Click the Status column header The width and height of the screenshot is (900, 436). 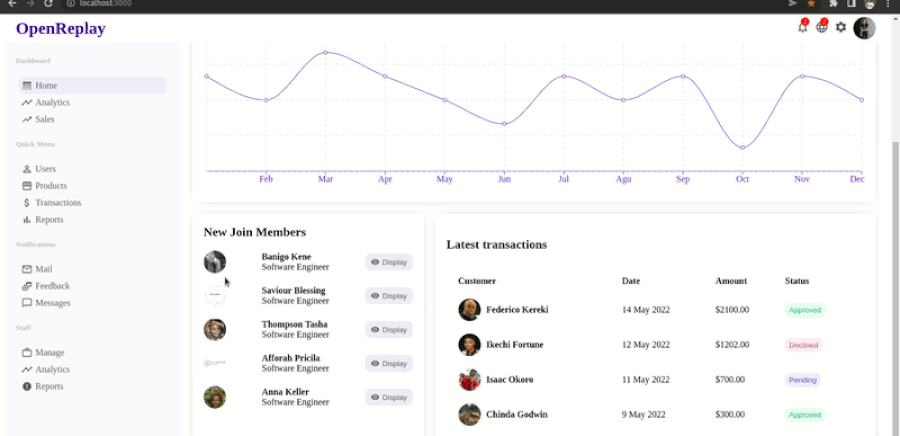(797, 281)
